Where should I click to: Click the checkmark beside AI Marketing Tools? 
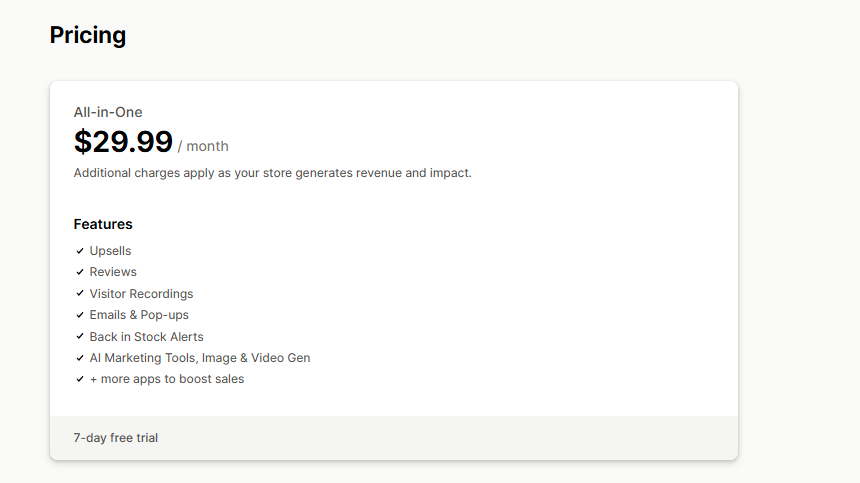pos(79,358)
